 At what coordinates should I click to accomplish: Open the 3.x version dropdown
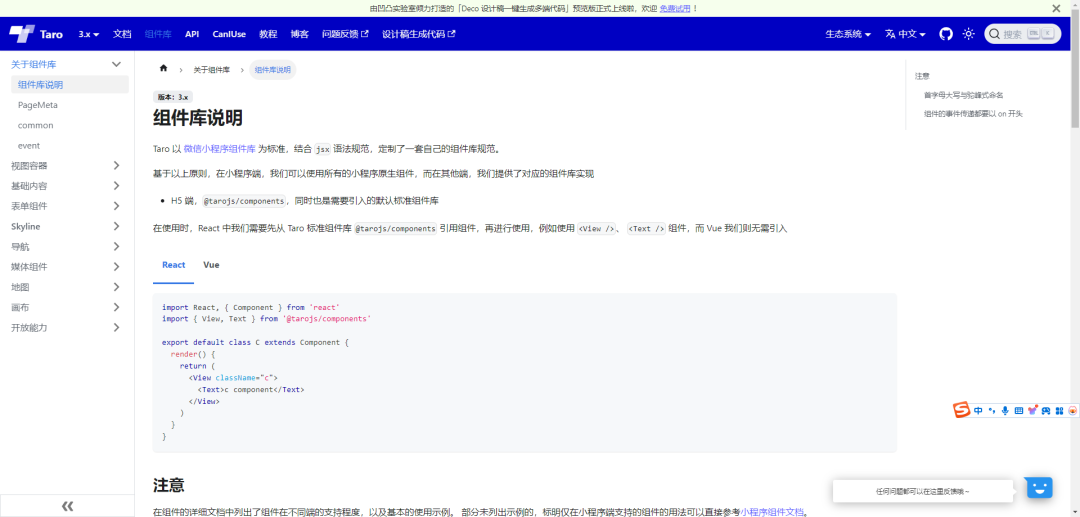click(x=89, y=34)
